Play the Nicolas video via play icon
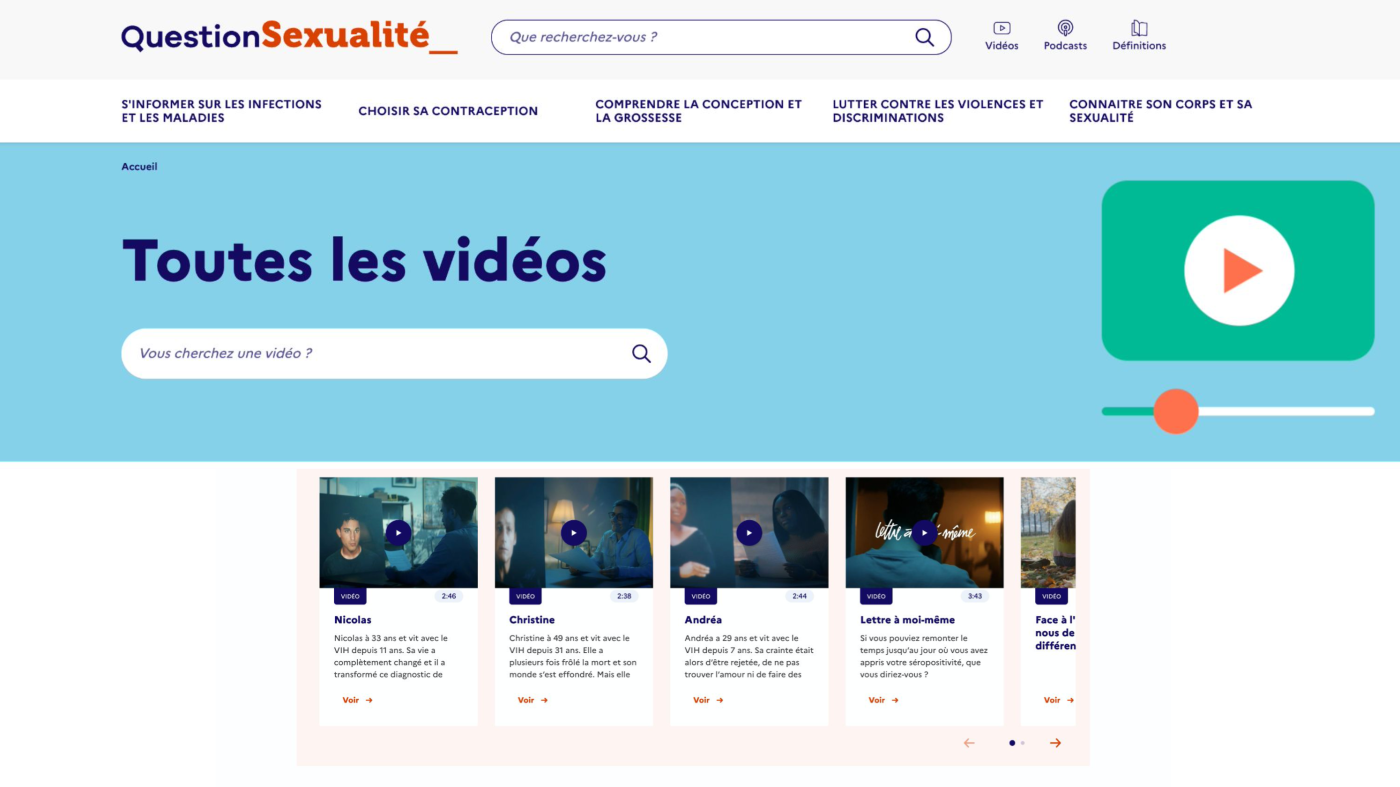 point(398,533)
